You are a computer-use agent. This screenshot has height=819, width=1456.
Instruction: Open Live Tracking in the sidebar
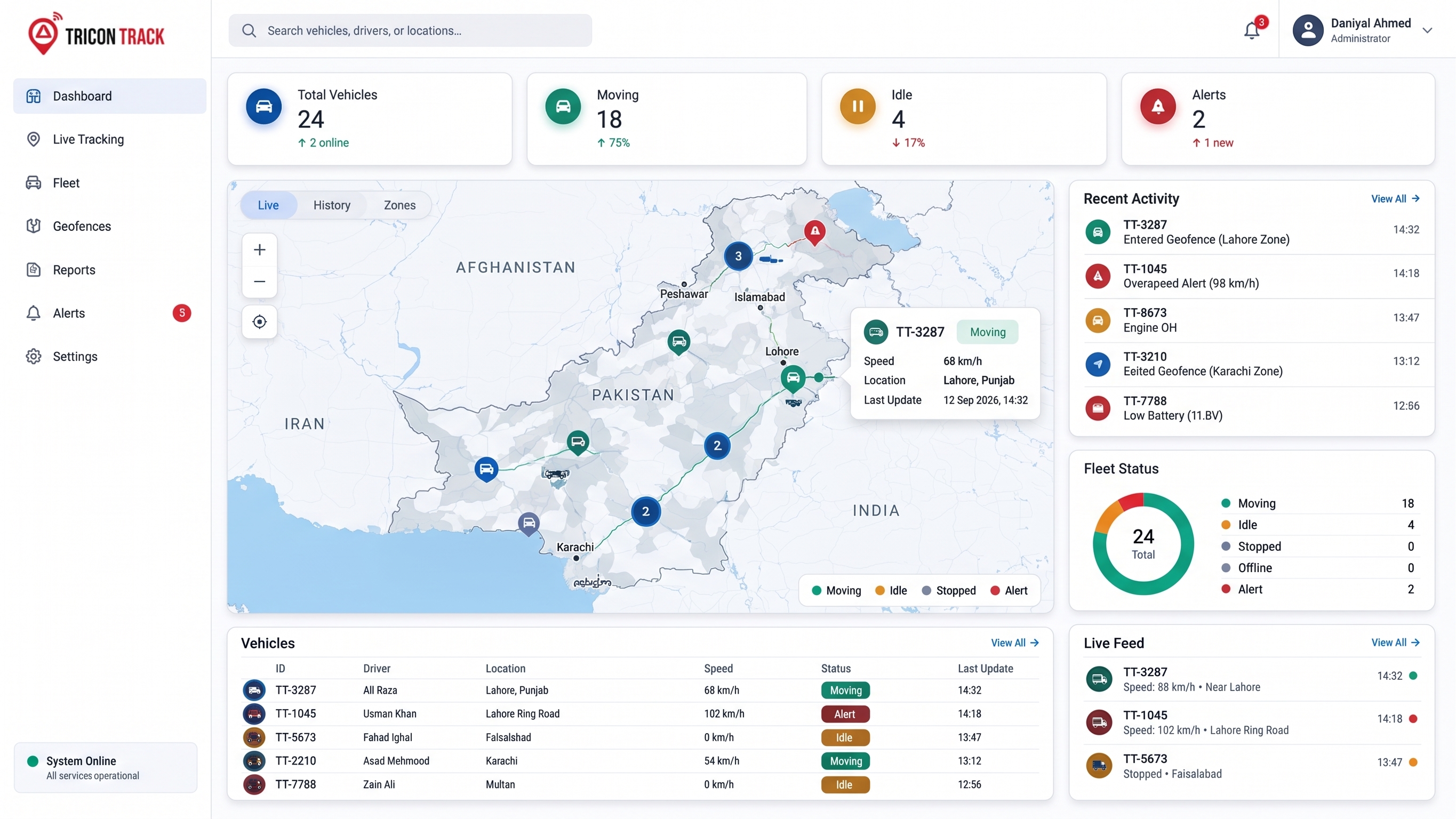[x=110, y=139]
